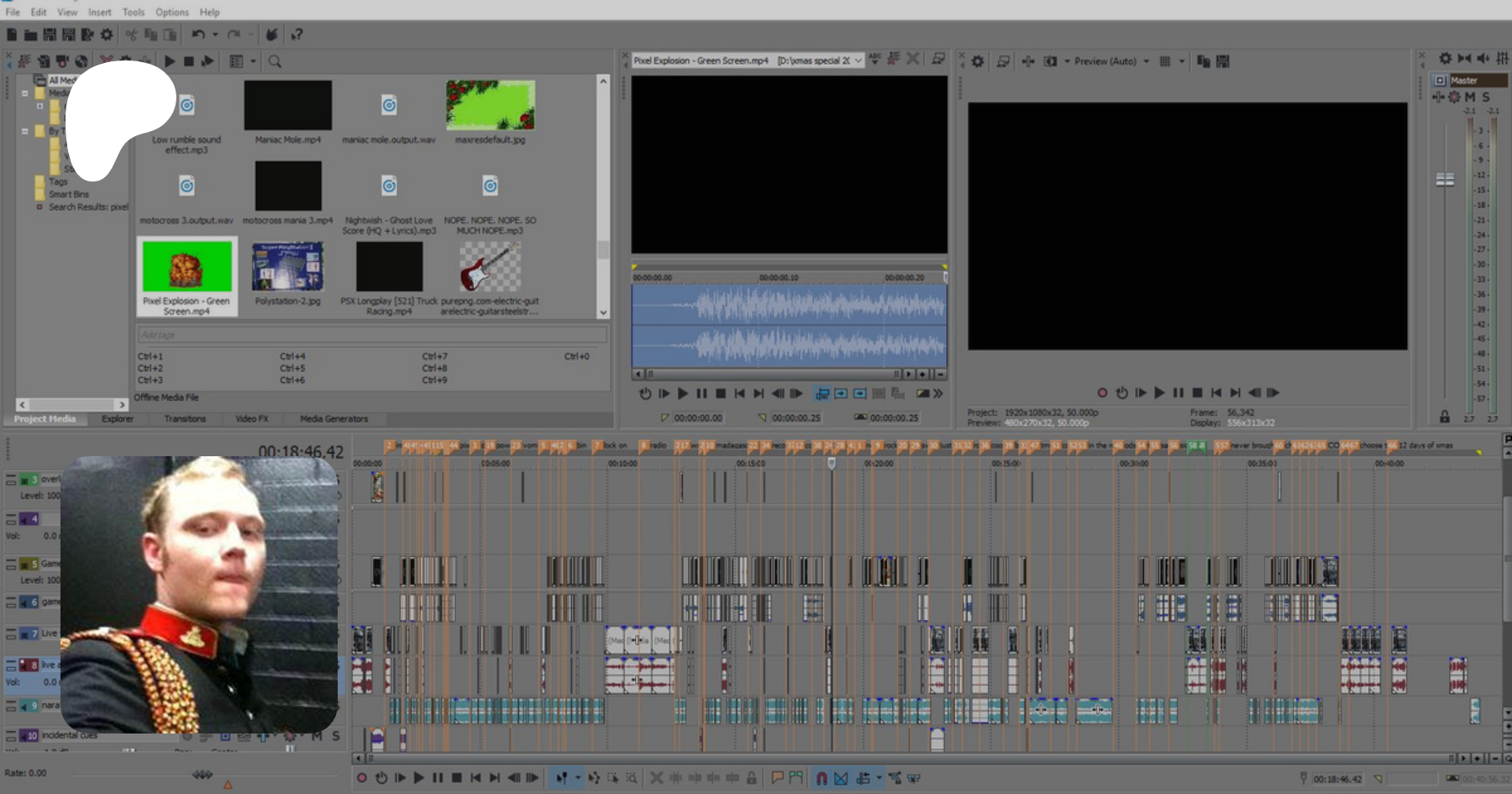Viewport: 1512px width, 794px height.
Task: Open the Tools menu
Action: (x=133, y=12)
